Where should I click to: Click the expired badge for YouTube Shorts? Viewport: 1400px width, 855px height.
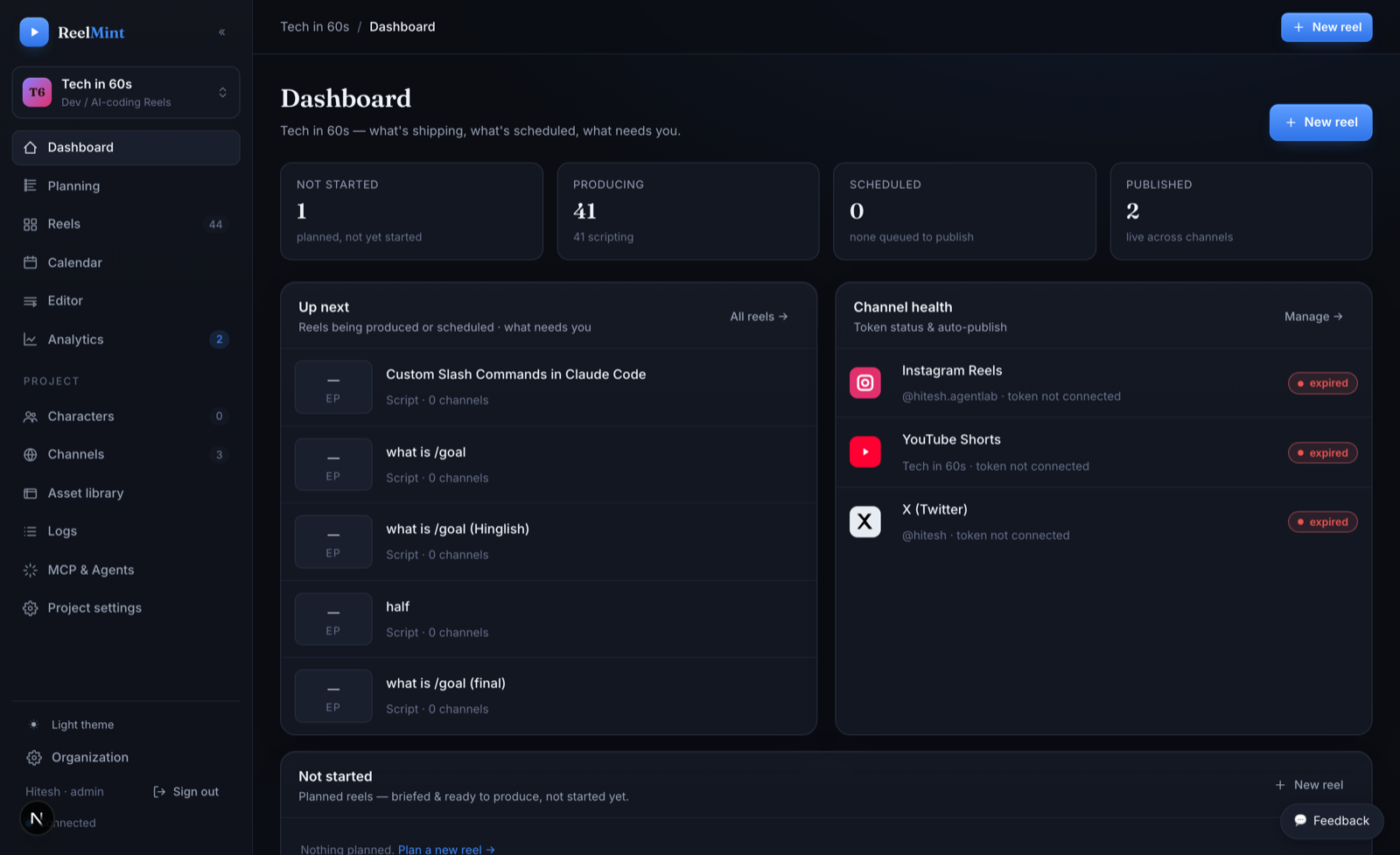coord(1322,452)
